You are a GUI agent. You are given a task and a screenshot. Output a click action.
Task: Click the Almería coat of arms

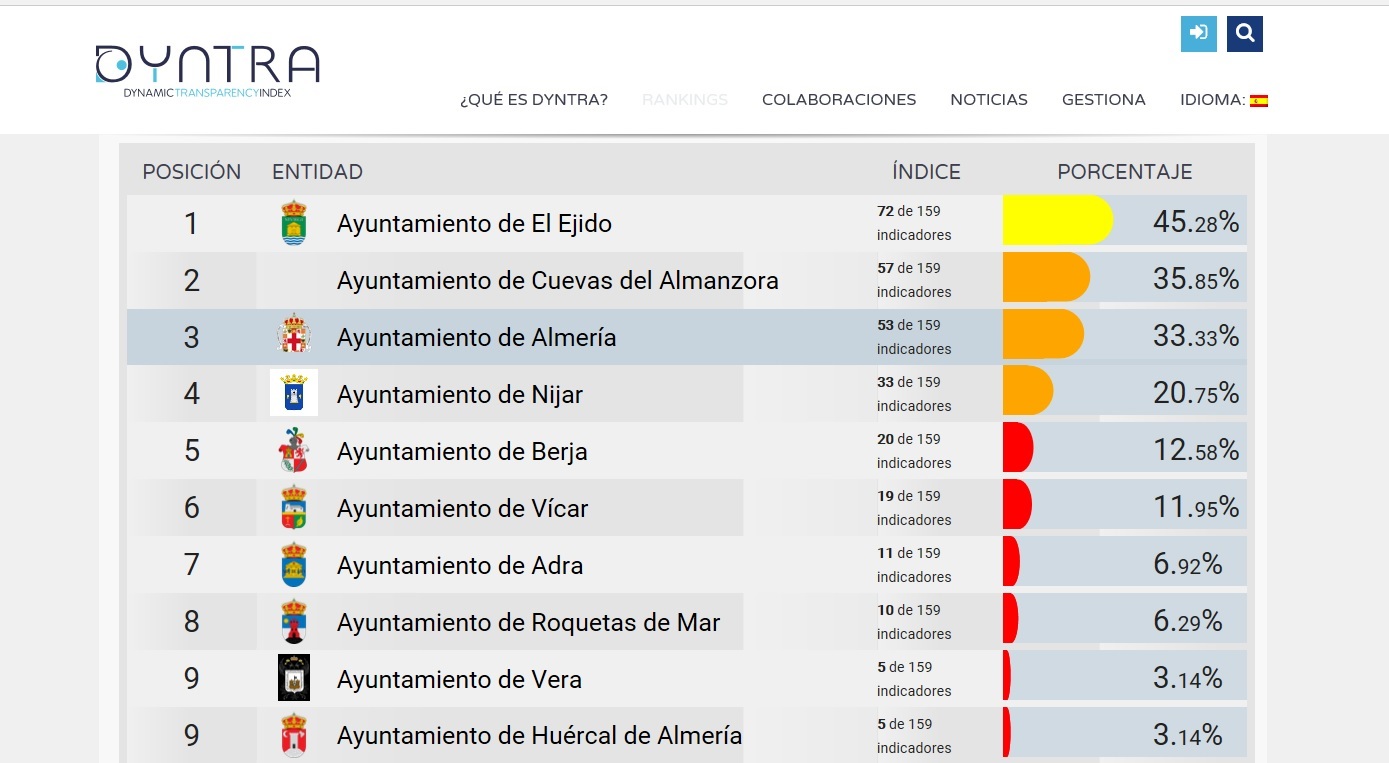point(294,334)
